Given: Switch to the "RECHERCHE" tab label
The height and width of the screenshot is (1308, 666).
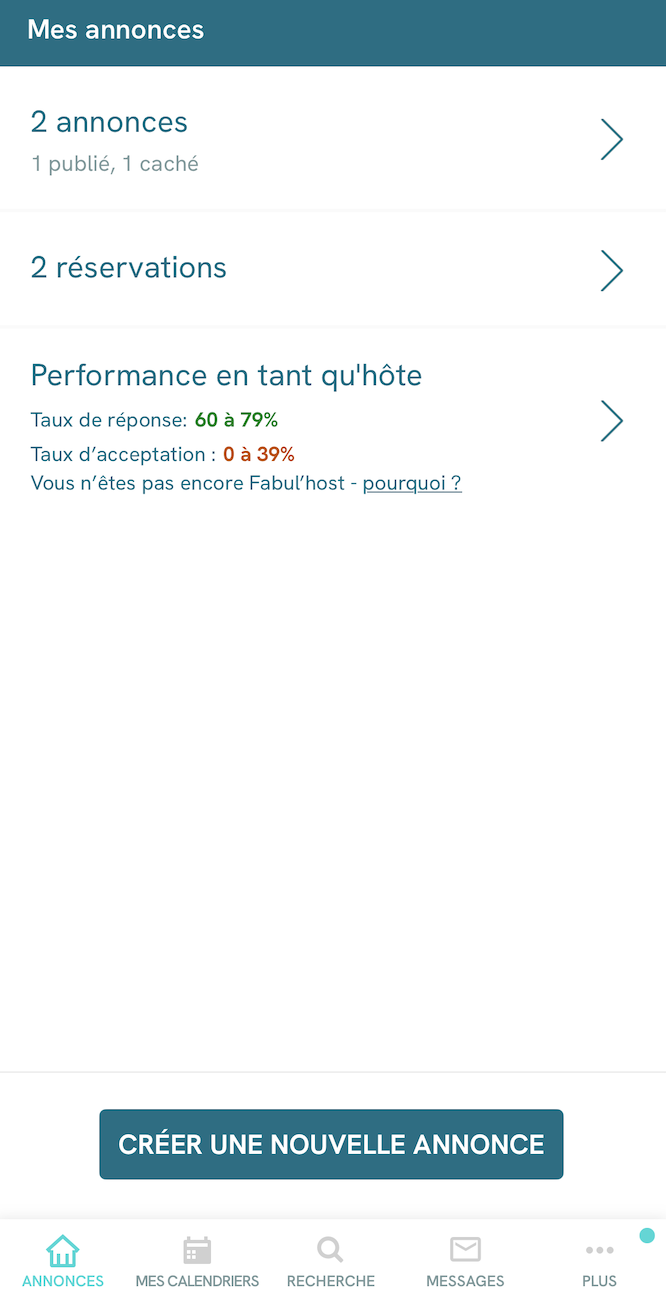Looking at the screenshot, I should pos(330,1281).
